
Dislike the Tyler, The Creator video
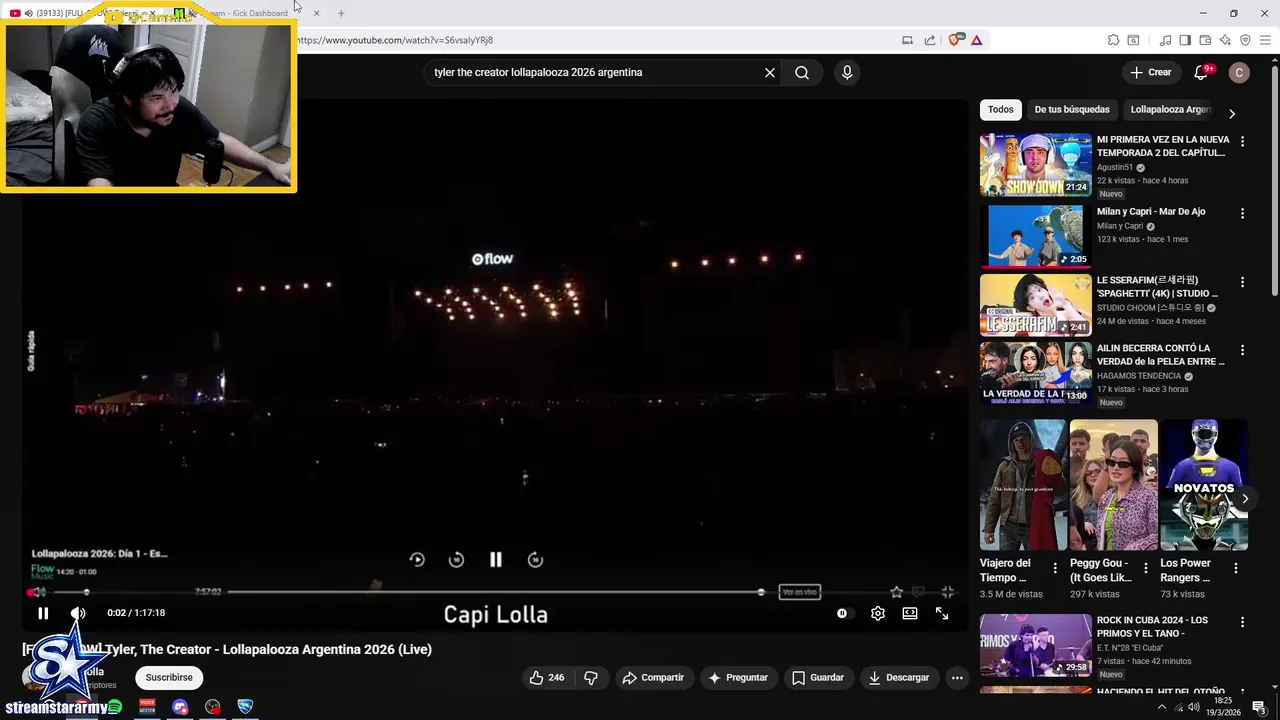[591, 678]
